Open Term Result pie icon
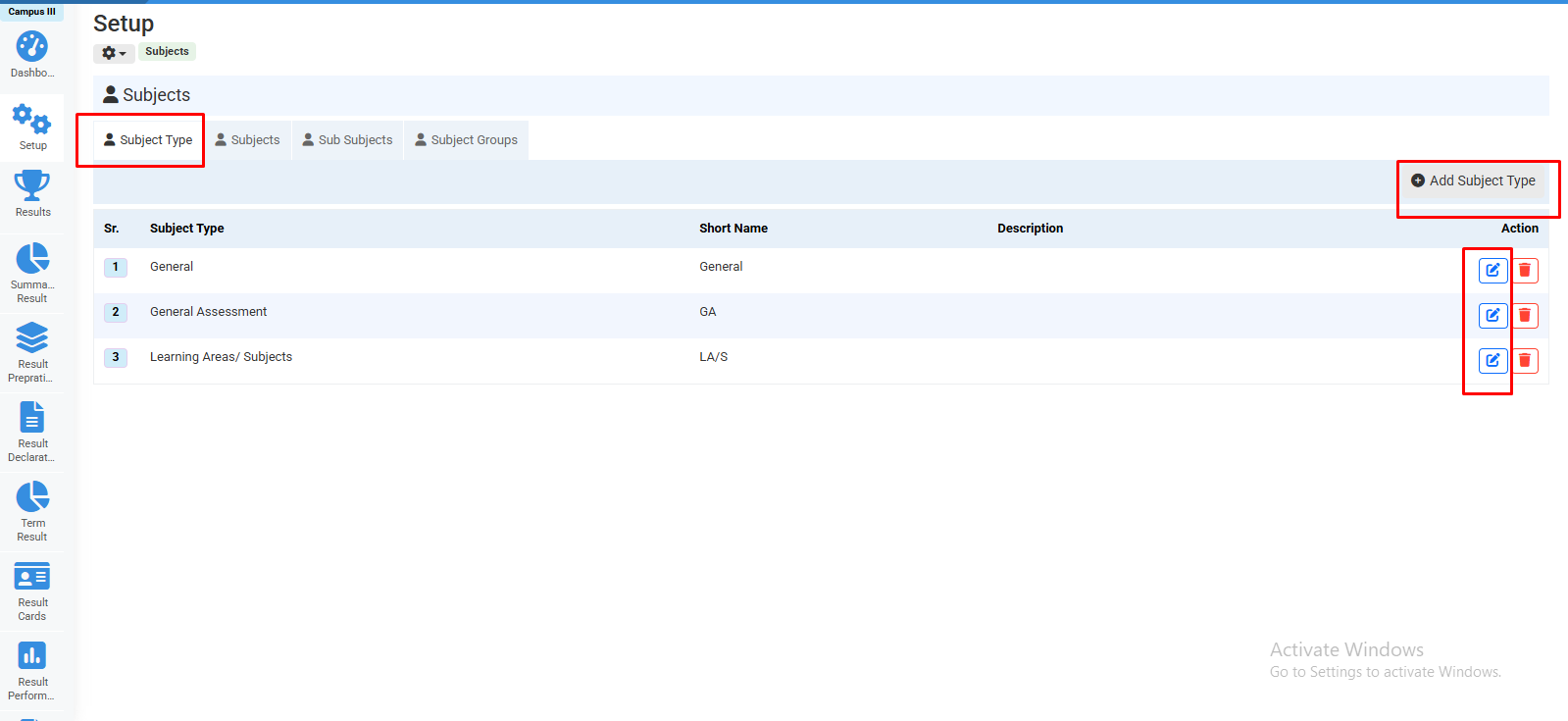Viewport: 1568px width, 721px height. 32,496
